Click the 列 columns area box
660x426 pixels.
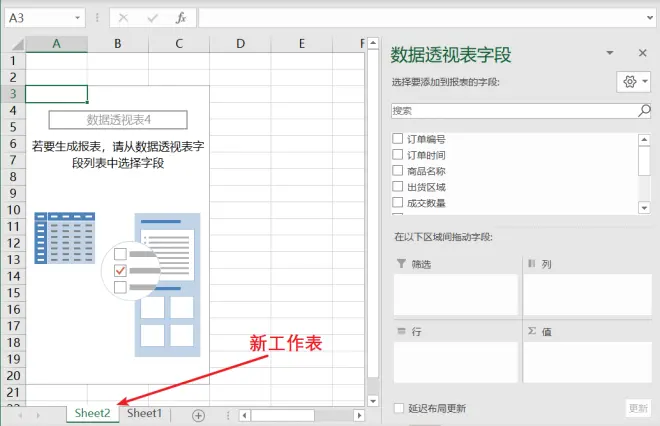[587, 295]
